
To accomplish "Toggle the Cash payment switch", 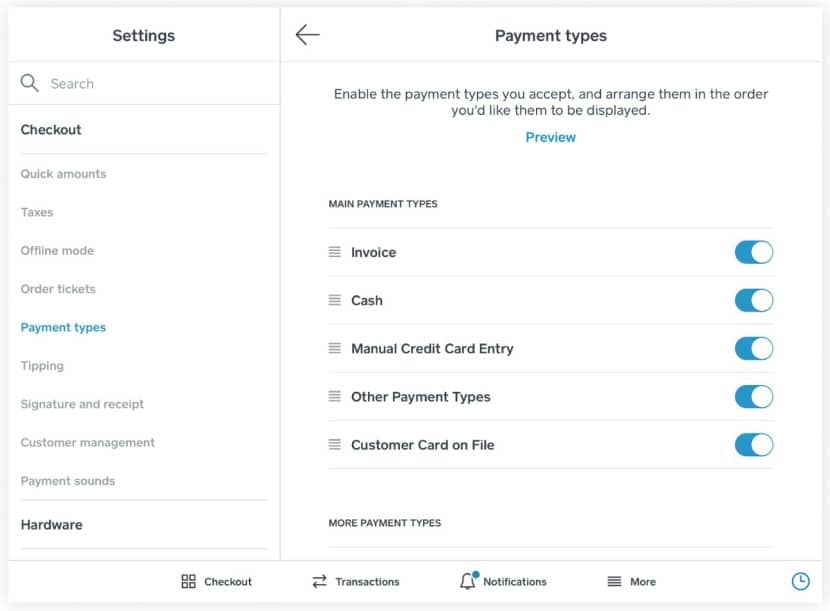I will point(753,300).
